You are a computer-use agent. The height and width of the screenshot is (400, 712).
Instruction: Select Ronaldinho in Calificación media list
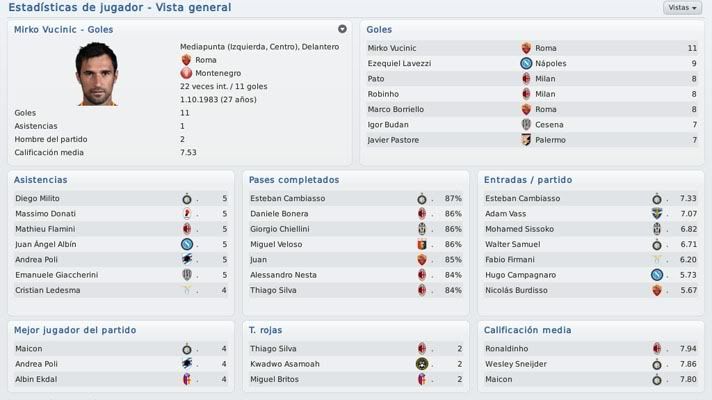click(506, 349)
